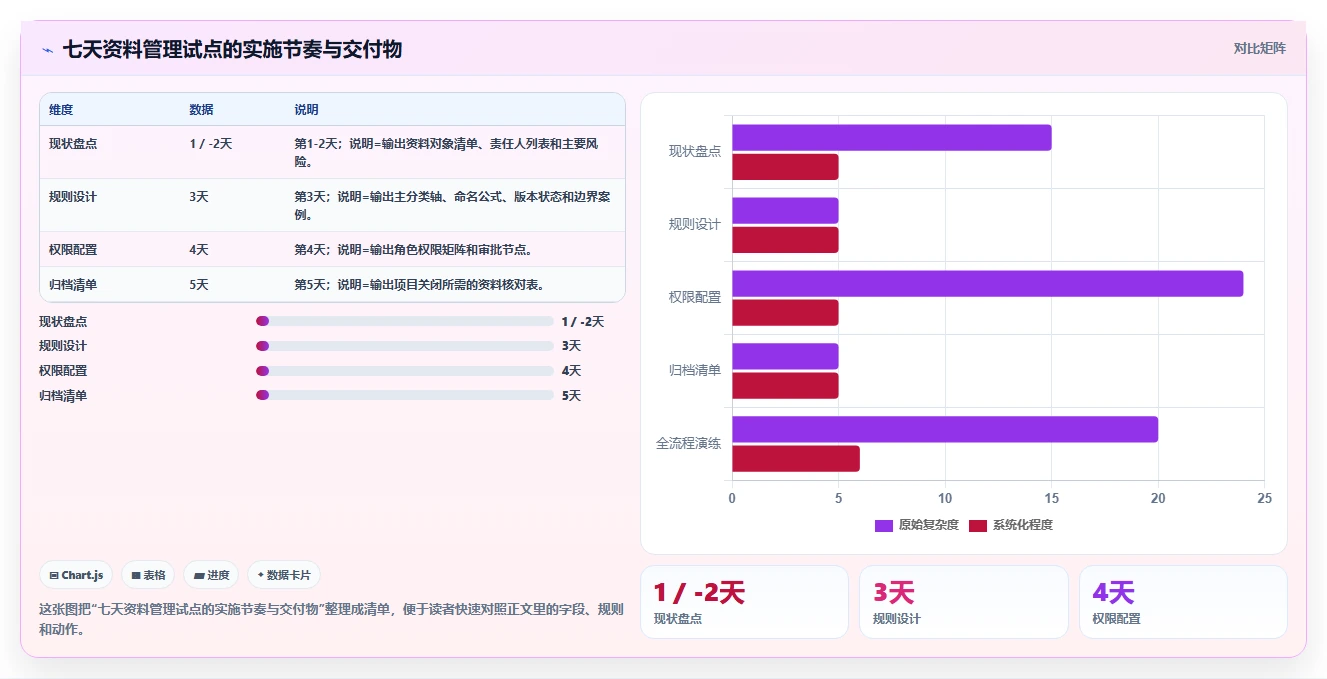Click the lightning icon beside the title
1327x679 pixels.
tap(47, 49)
